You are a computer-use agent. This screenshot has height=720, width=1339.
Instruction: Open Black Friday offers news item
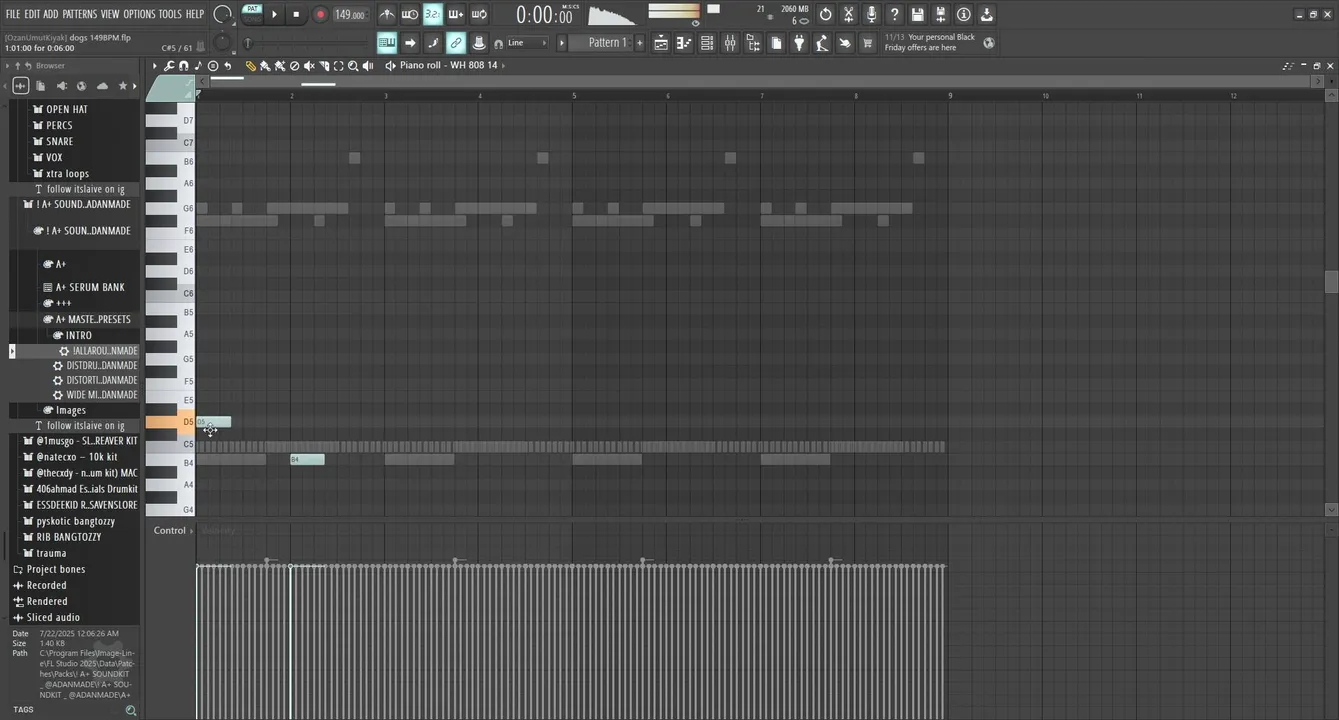click(930, 42)
